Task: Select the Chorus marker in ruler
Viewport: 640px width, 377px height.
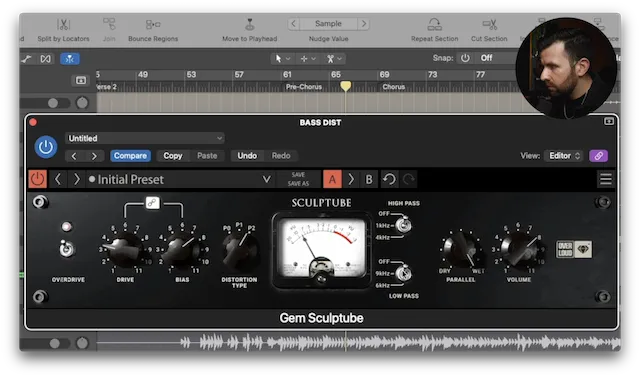Action: pos(393,87)
